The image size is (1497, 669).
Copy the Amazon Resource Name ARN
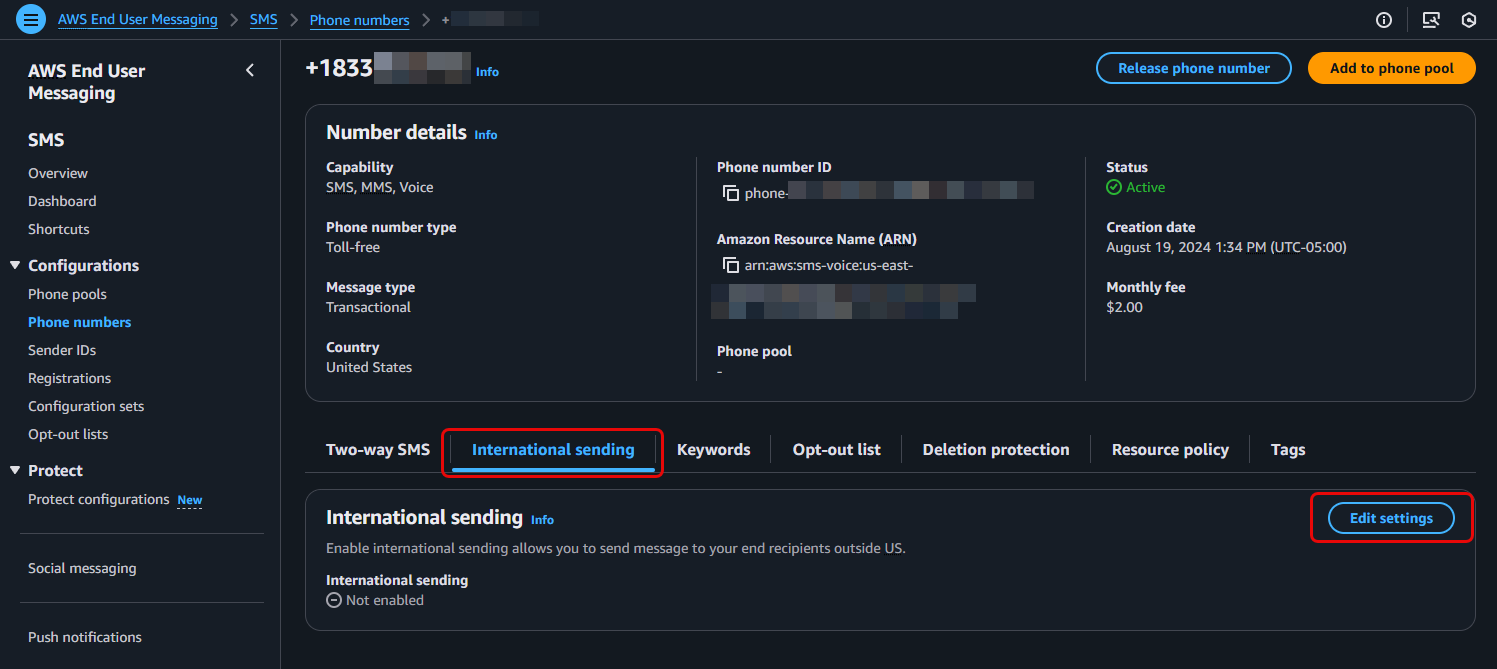point(731,265)
